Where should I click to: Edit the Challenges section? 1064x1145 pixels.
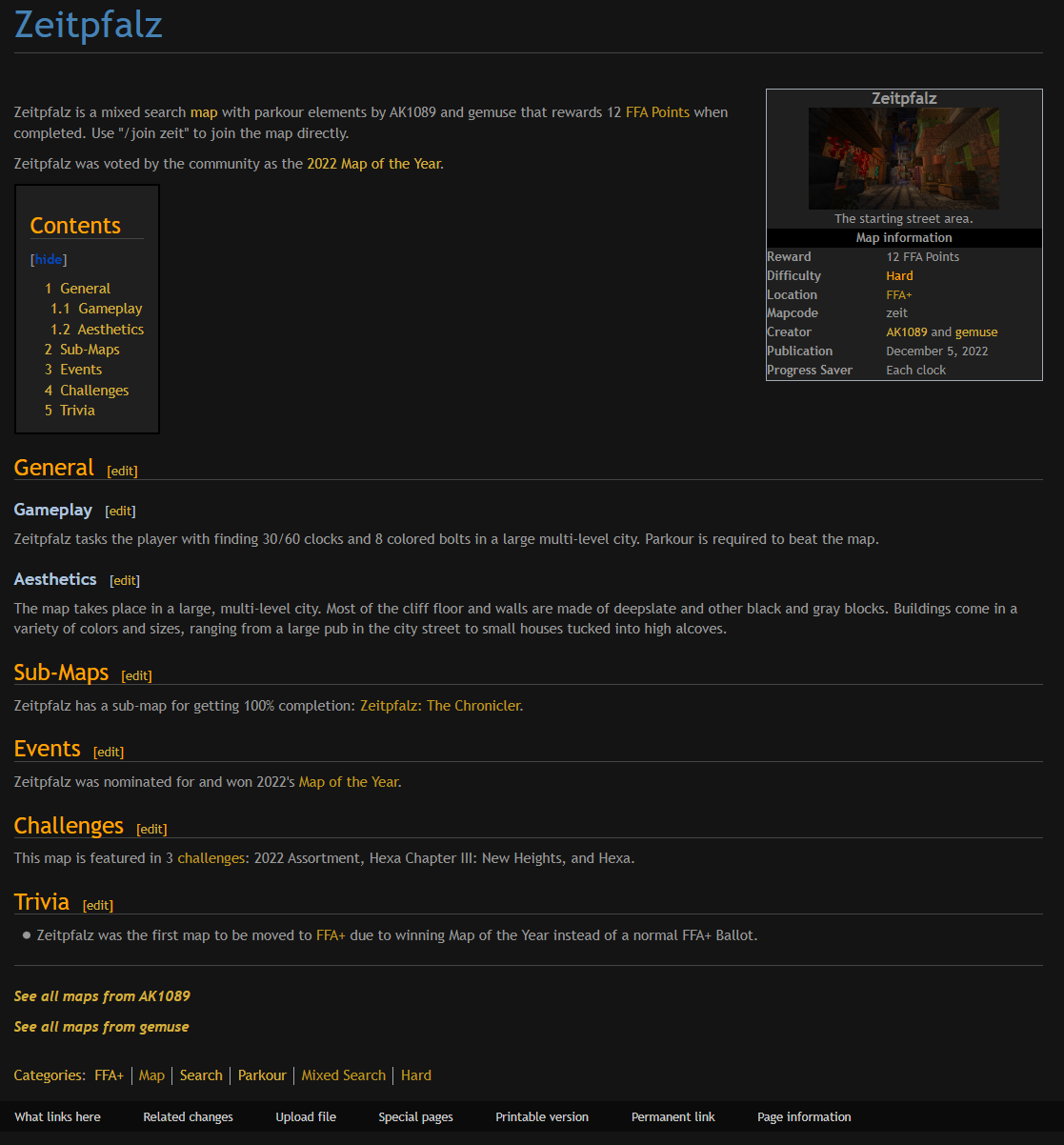click(x=151, y=829)
